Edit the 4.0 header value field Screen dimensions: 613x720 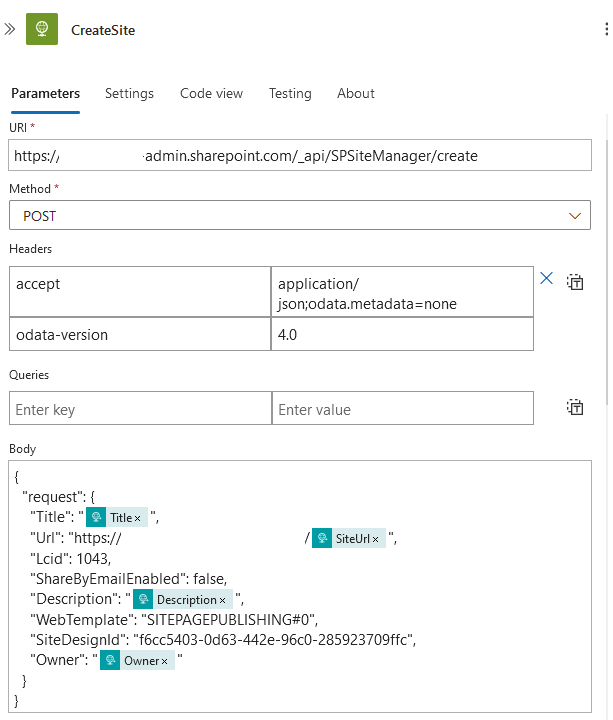click(x=402, y=334)
